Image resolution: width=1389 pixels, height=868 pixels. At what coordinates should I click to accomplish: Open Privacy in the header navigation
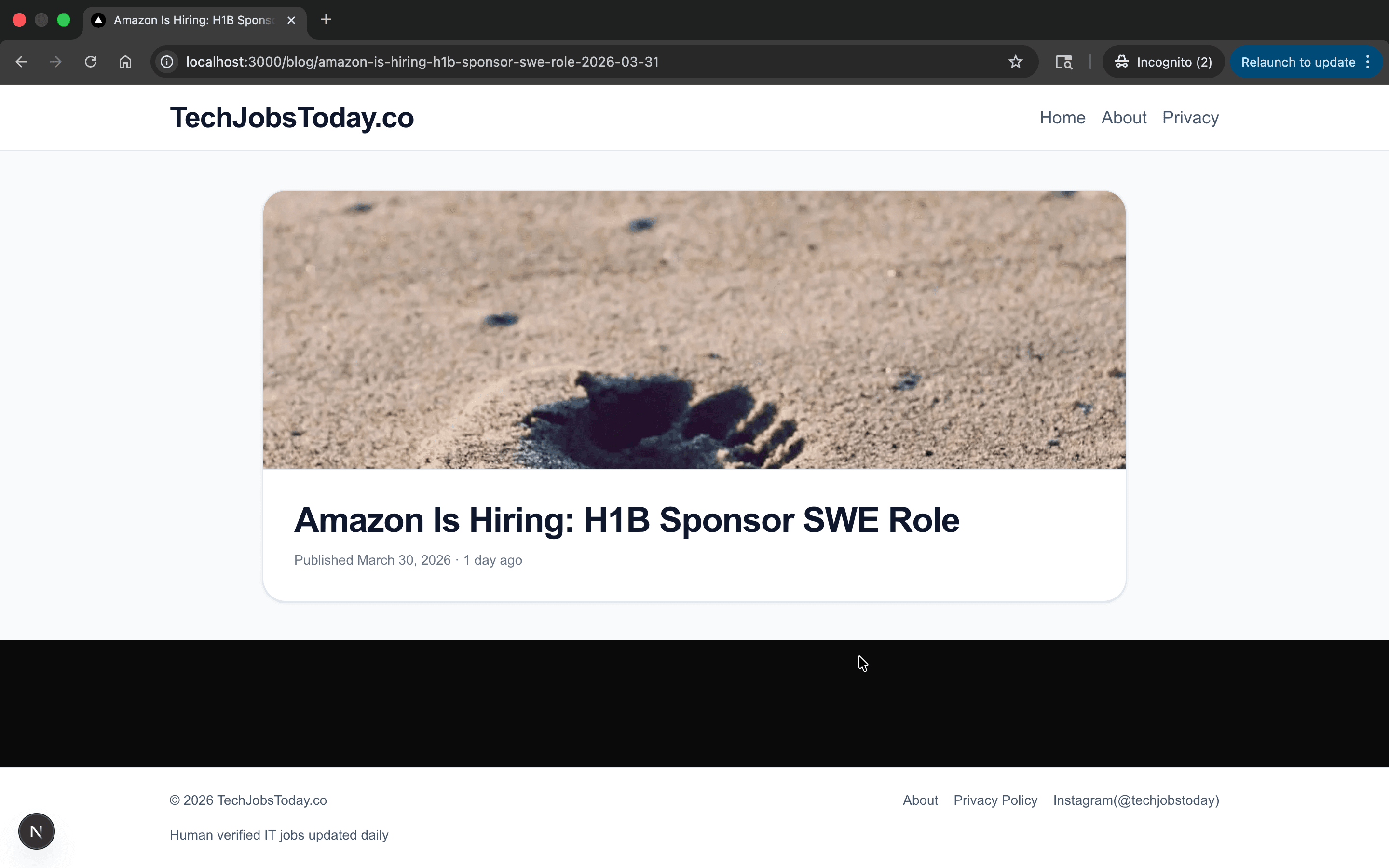[x=1190, y=118]
